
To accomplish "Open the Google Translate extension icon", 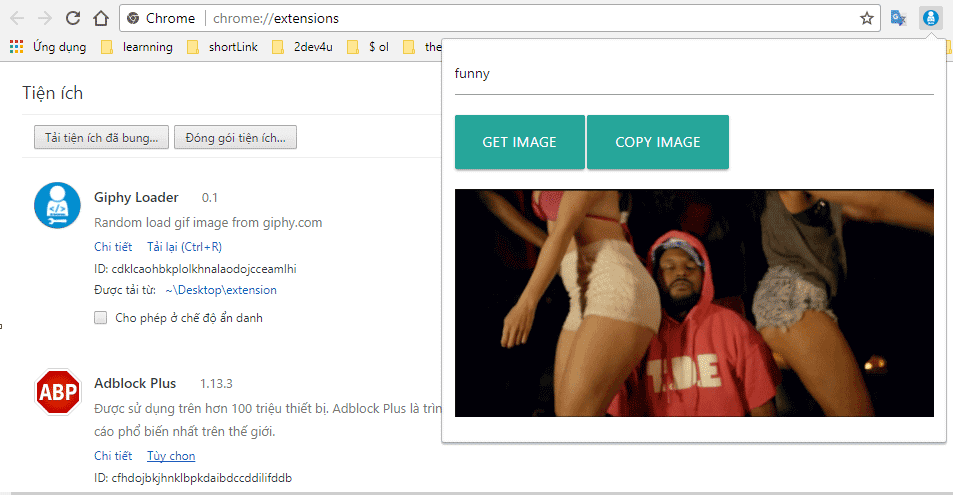I will pyautogui.click(x=898, y=18).
